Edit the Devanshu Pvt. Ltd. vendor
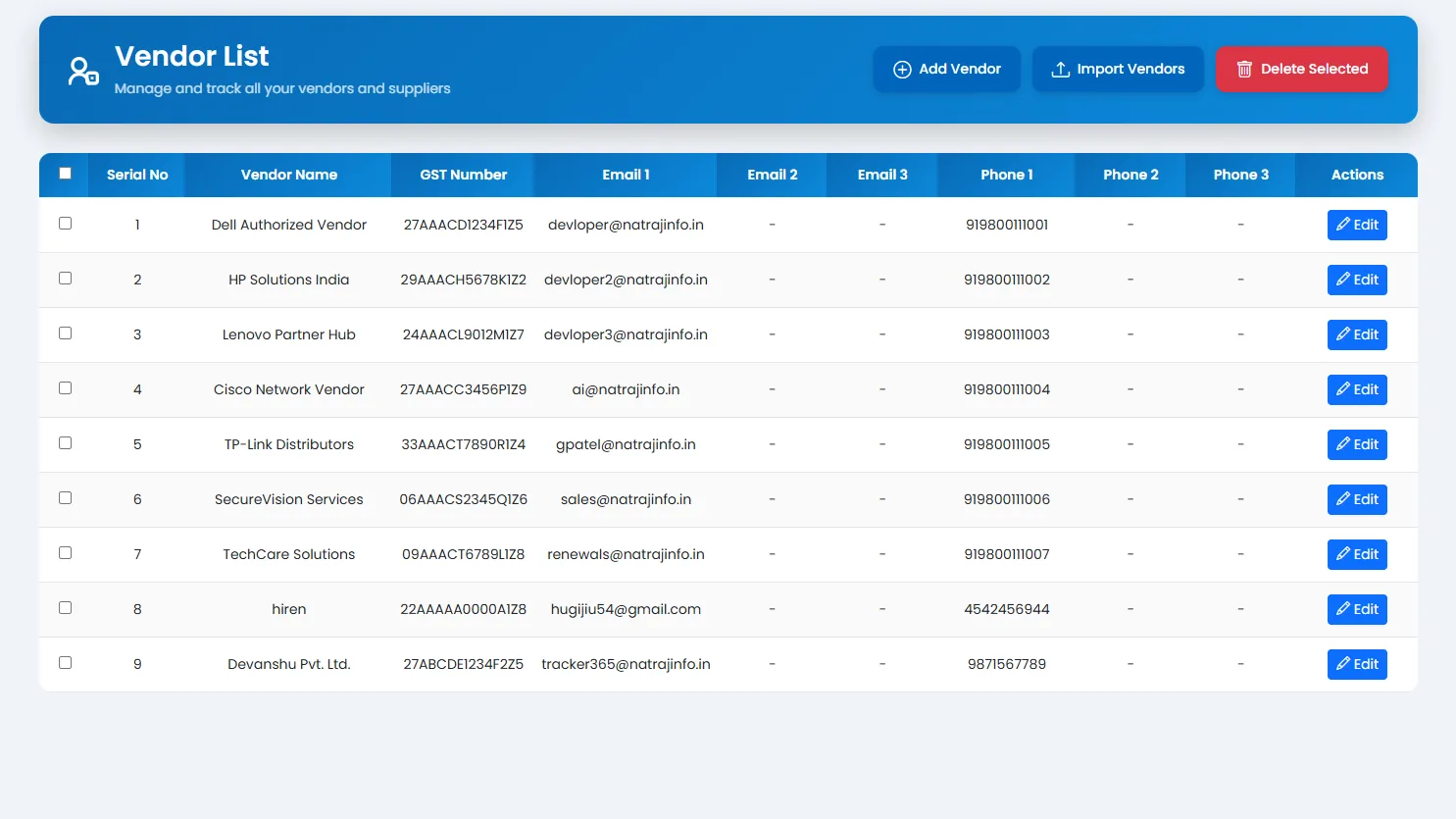This screenshot has width=1456, height=819. coord(1357,664)
